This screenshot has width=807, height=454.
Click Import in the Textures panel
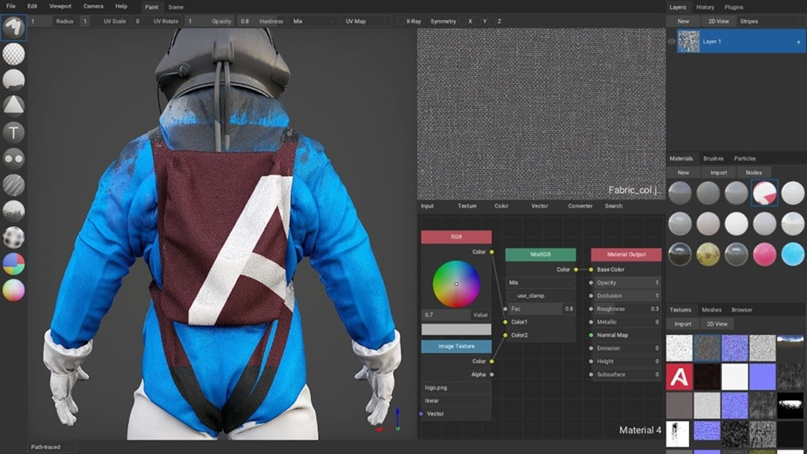(x=683, y=324)
